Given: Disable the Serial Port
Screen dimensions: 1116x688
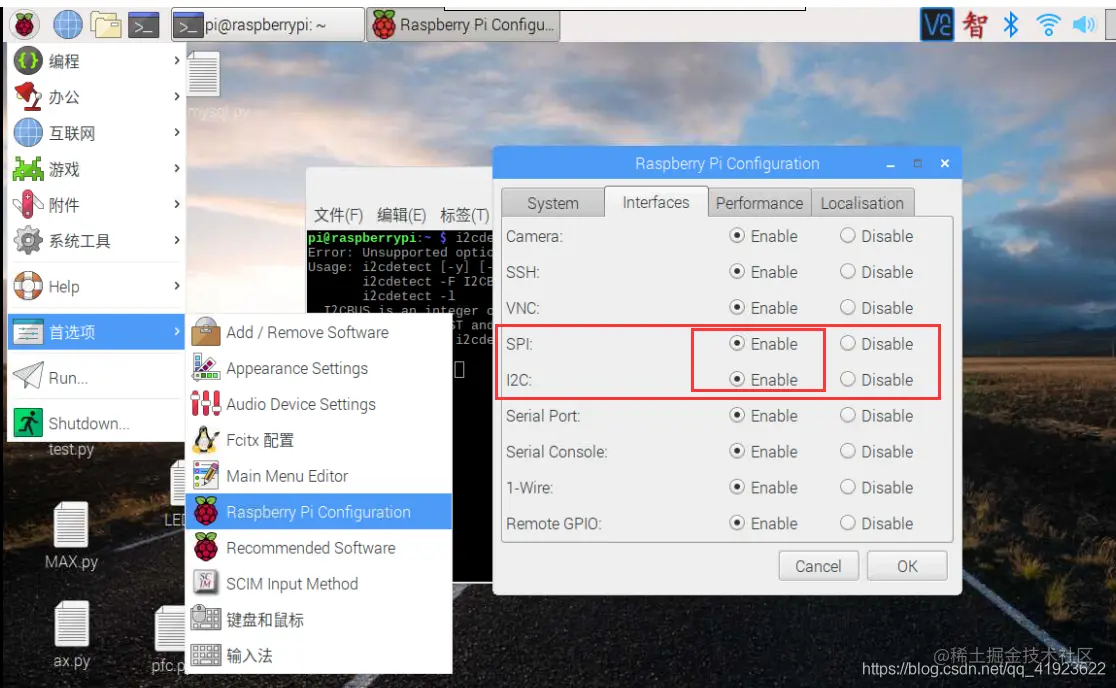Looking at the screenshot, I should click(847, 416).
